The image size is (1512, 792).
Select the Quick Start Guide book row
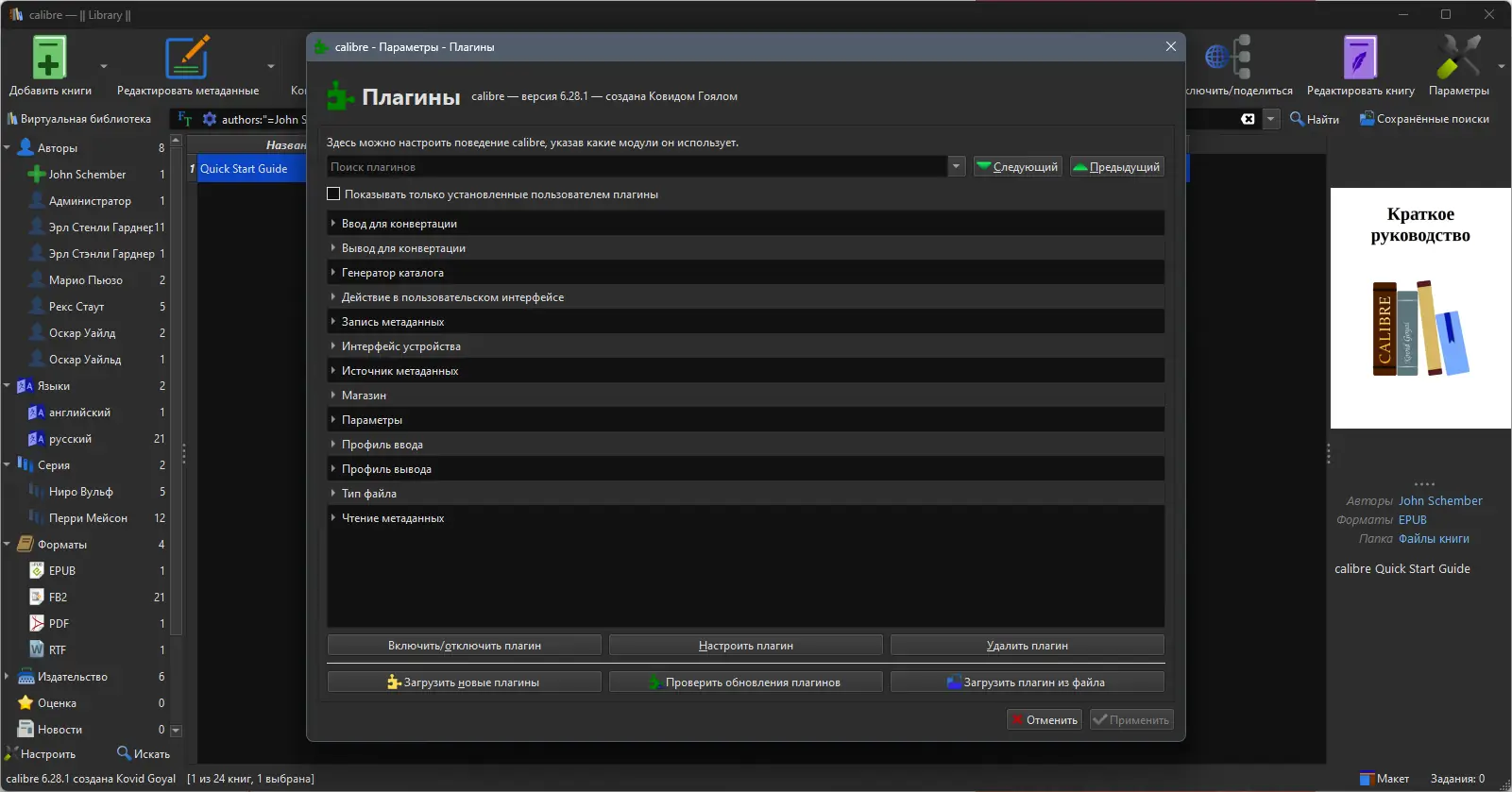[x=246, y=168]
